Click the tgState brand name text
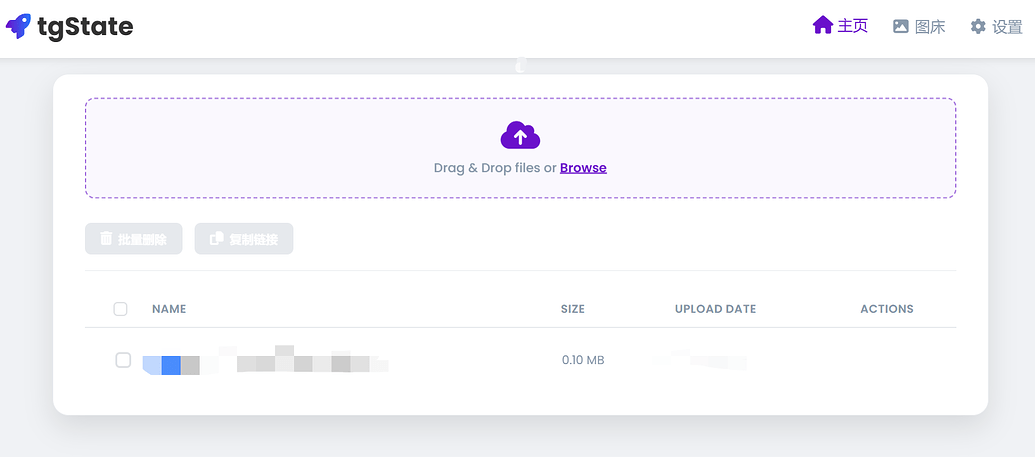Viewport: 1035px width, 457px height. 85,26
